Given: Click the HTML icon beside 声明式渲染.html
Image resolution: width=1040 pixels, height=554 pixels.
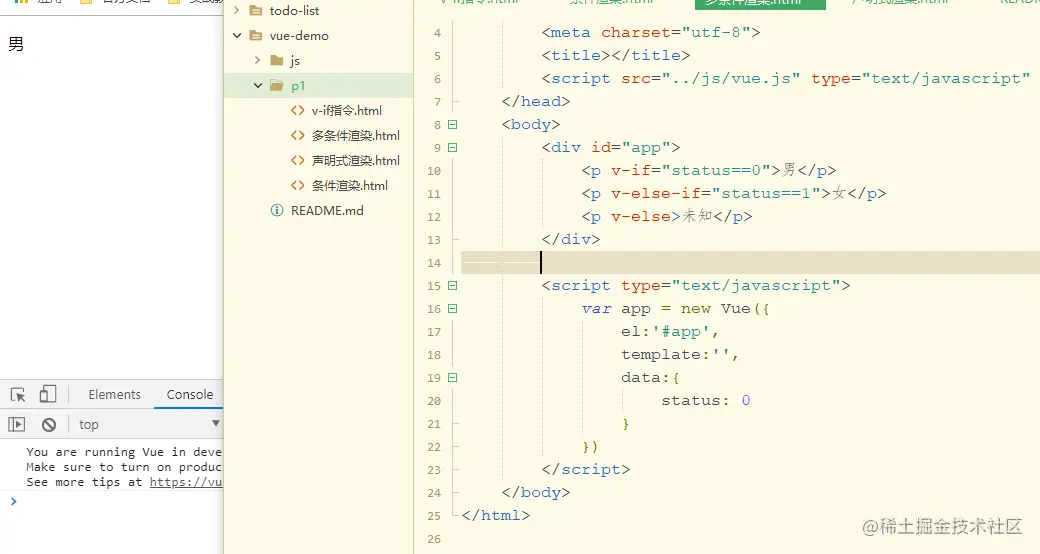Looking at the screenshot, I should coord(298,161).
